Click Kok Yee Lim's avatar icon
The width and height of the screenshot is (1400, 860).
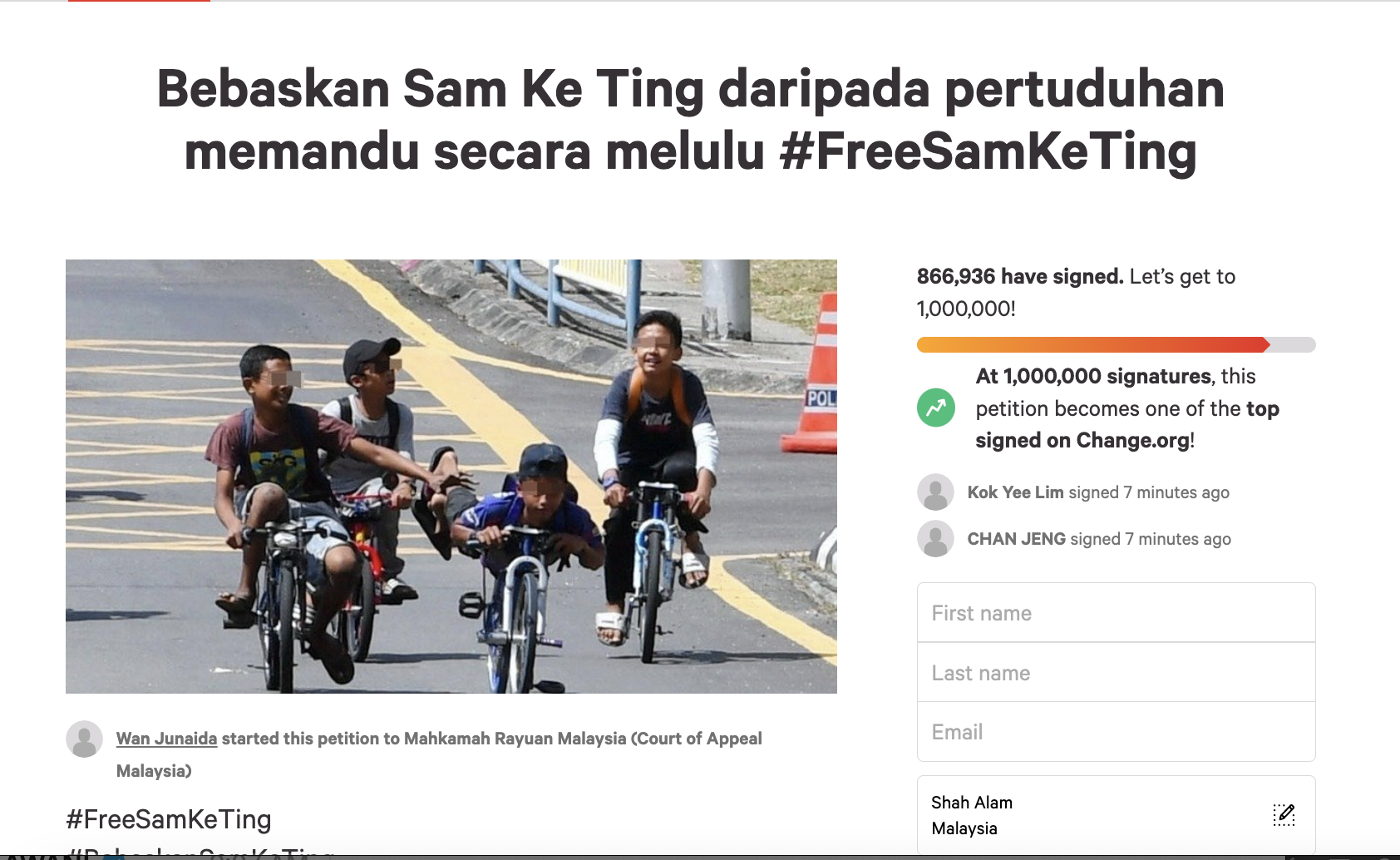[x=935, y=492]
